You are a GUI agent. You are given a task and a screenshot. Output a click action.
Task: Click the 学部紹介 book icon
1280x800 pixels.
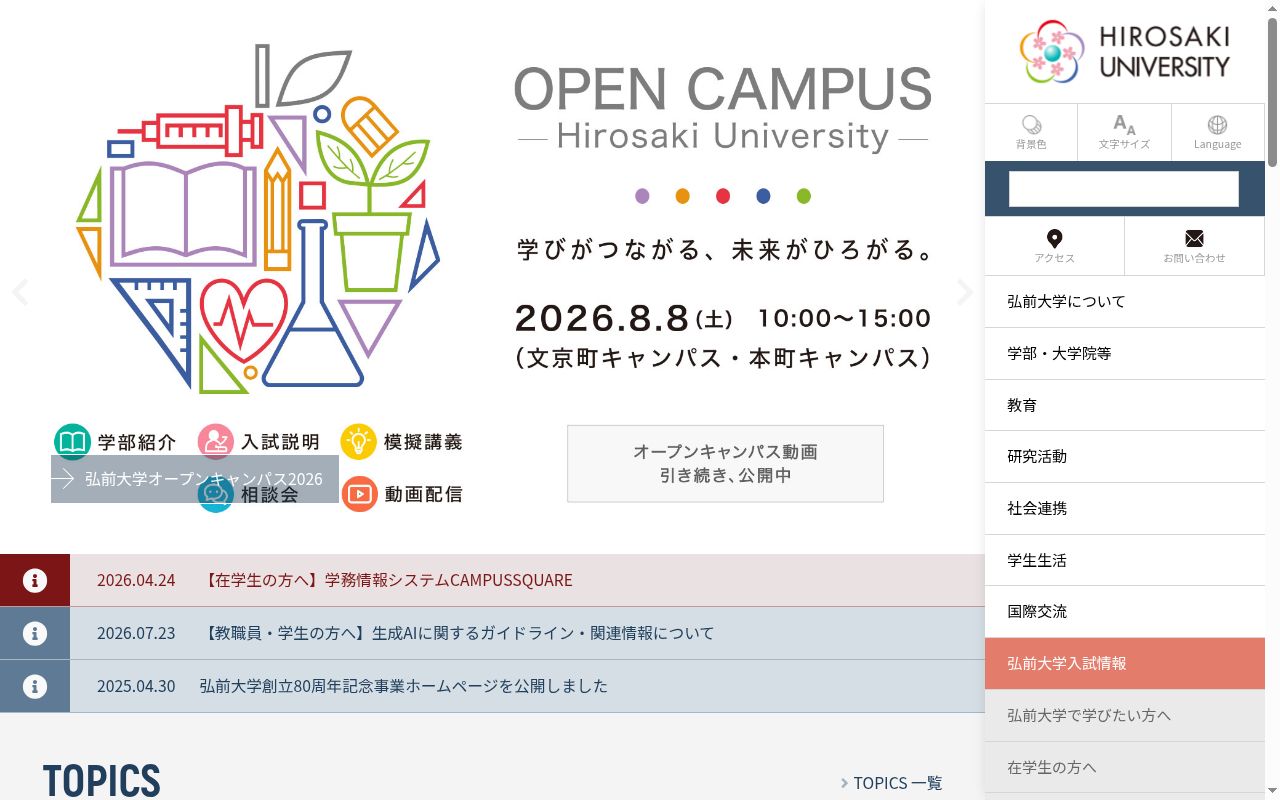(x=72, y=442)
